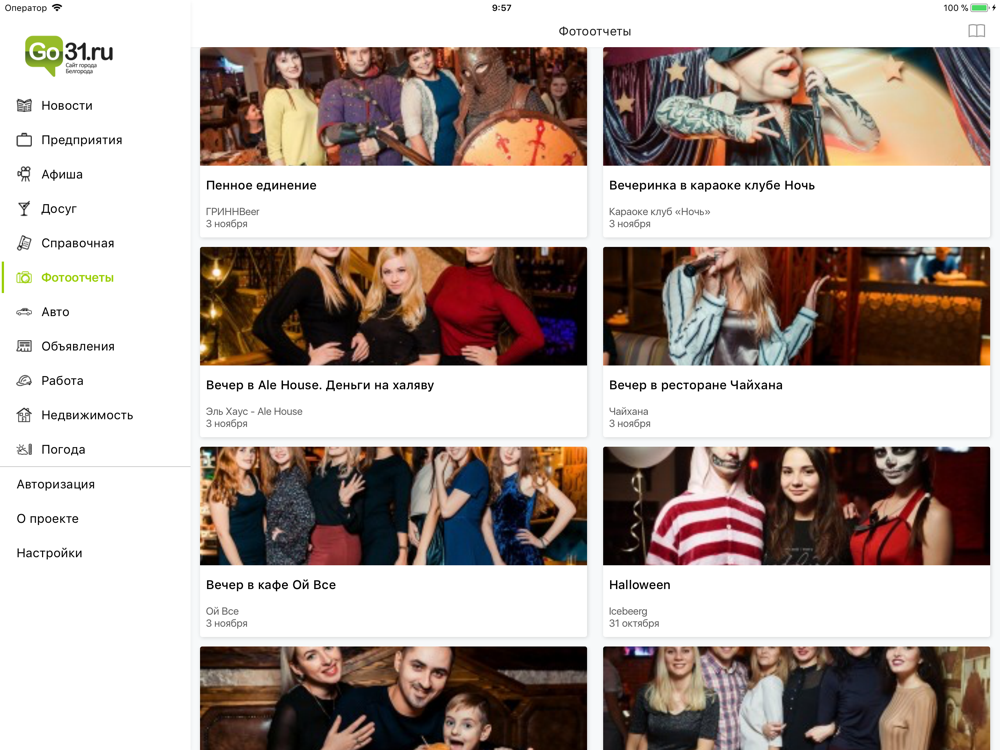The width and height of the screenshot is (1000, 750).
Task: Click the title Пенное единение
Action: click(261, 186)
